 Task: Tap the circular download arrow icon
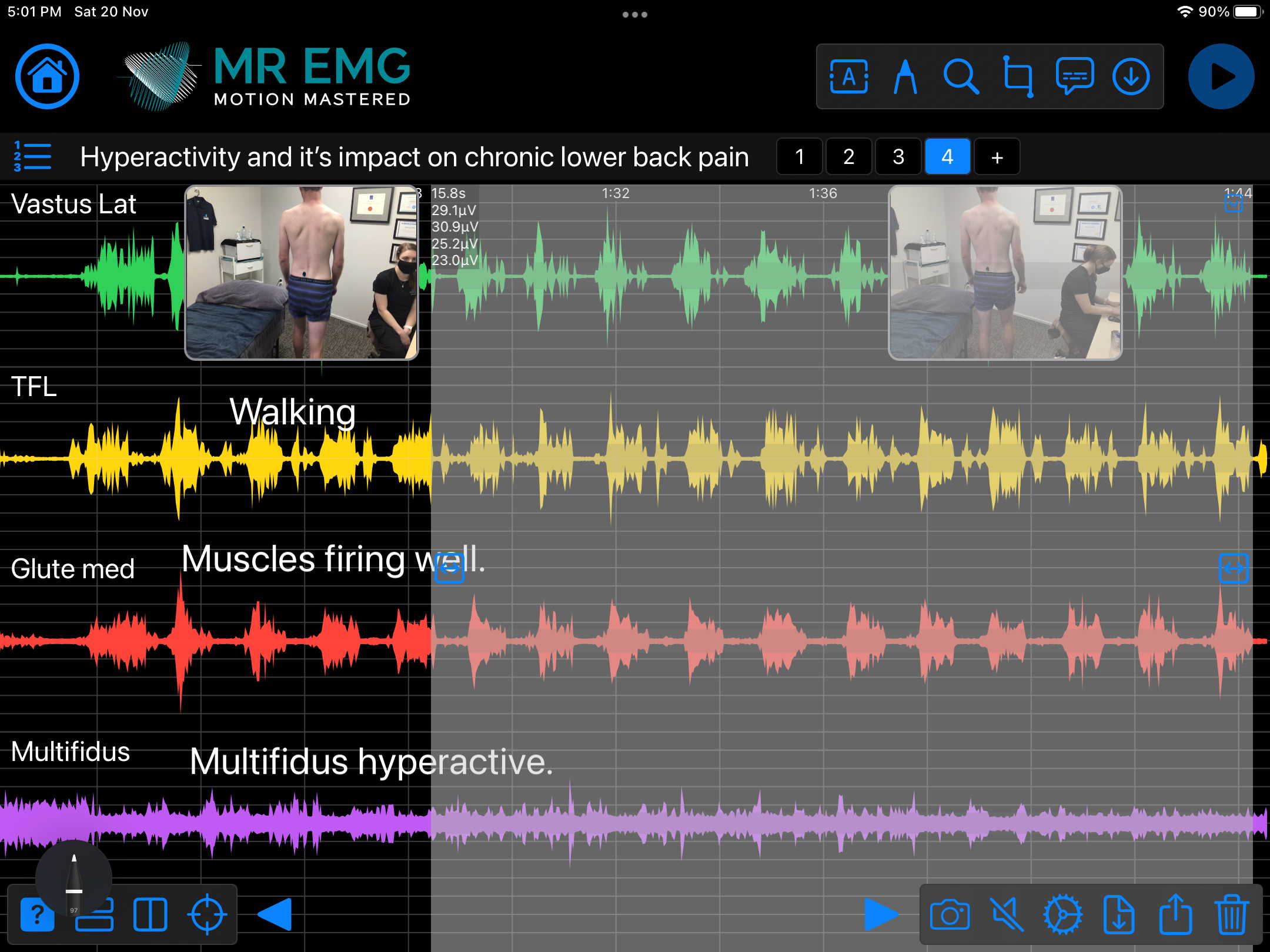click(1131, 76)
